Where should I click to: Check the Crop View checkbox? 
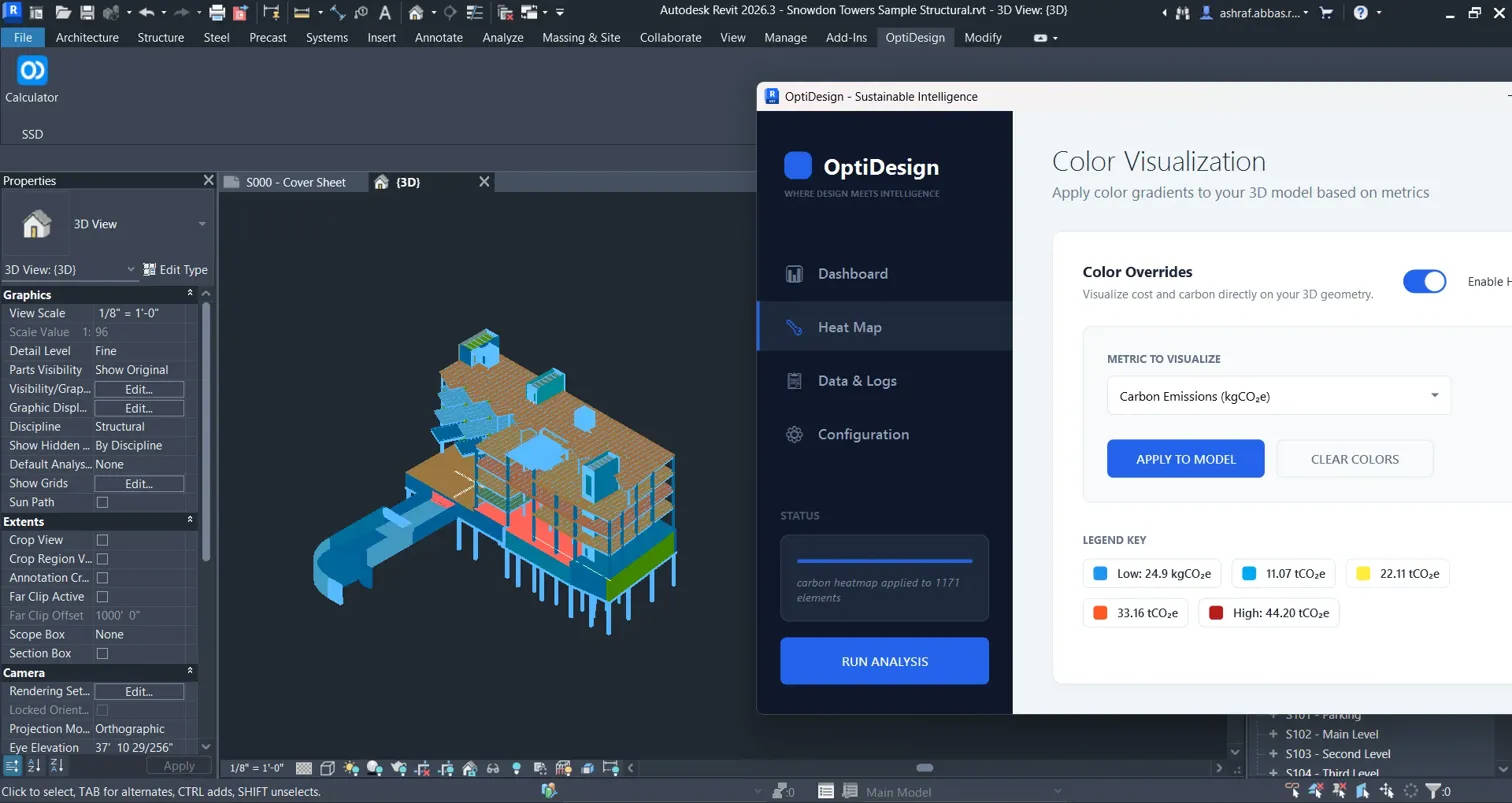102,540
